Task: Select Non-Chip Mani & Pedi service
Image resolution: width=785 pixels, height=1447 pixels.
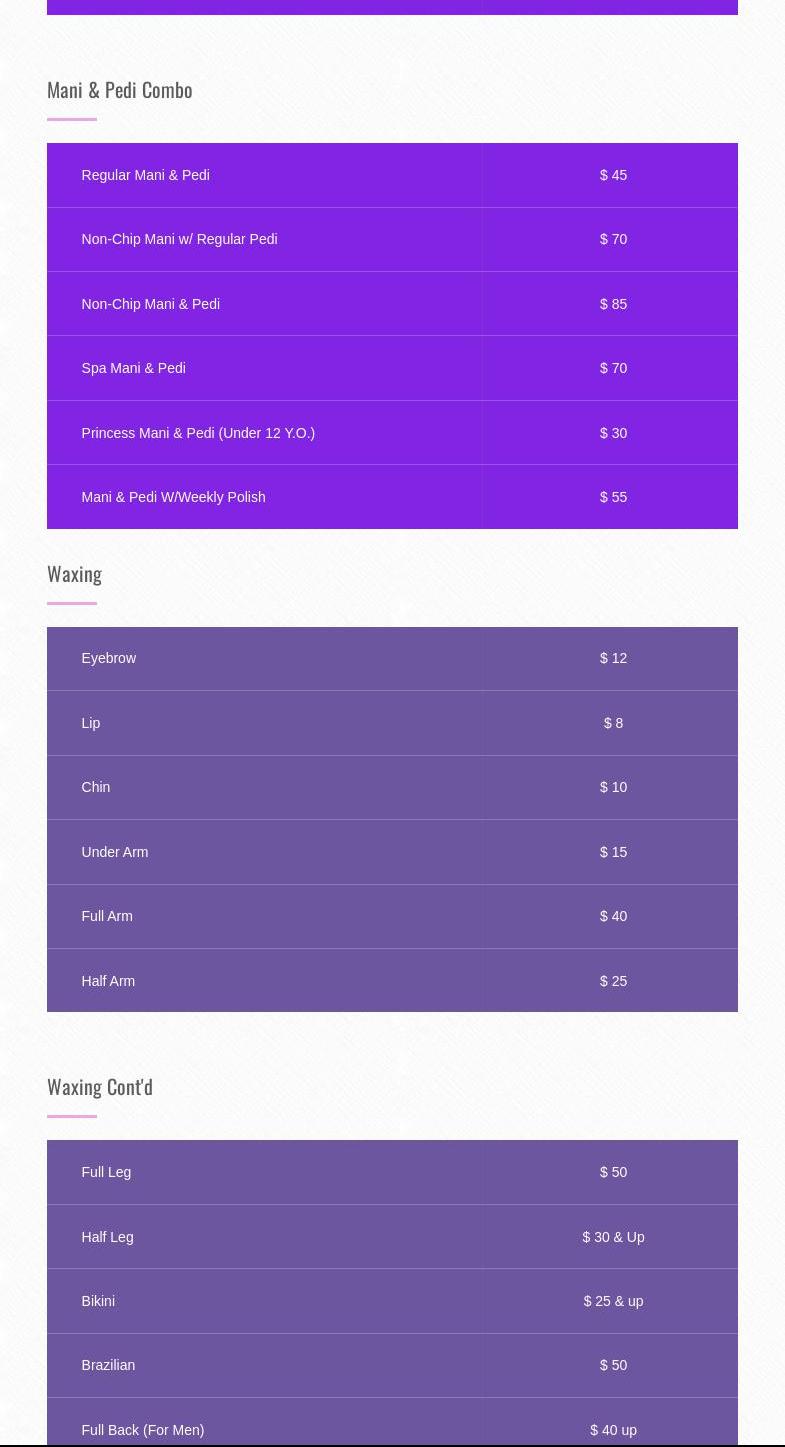Action: click(x=151, y=304)
